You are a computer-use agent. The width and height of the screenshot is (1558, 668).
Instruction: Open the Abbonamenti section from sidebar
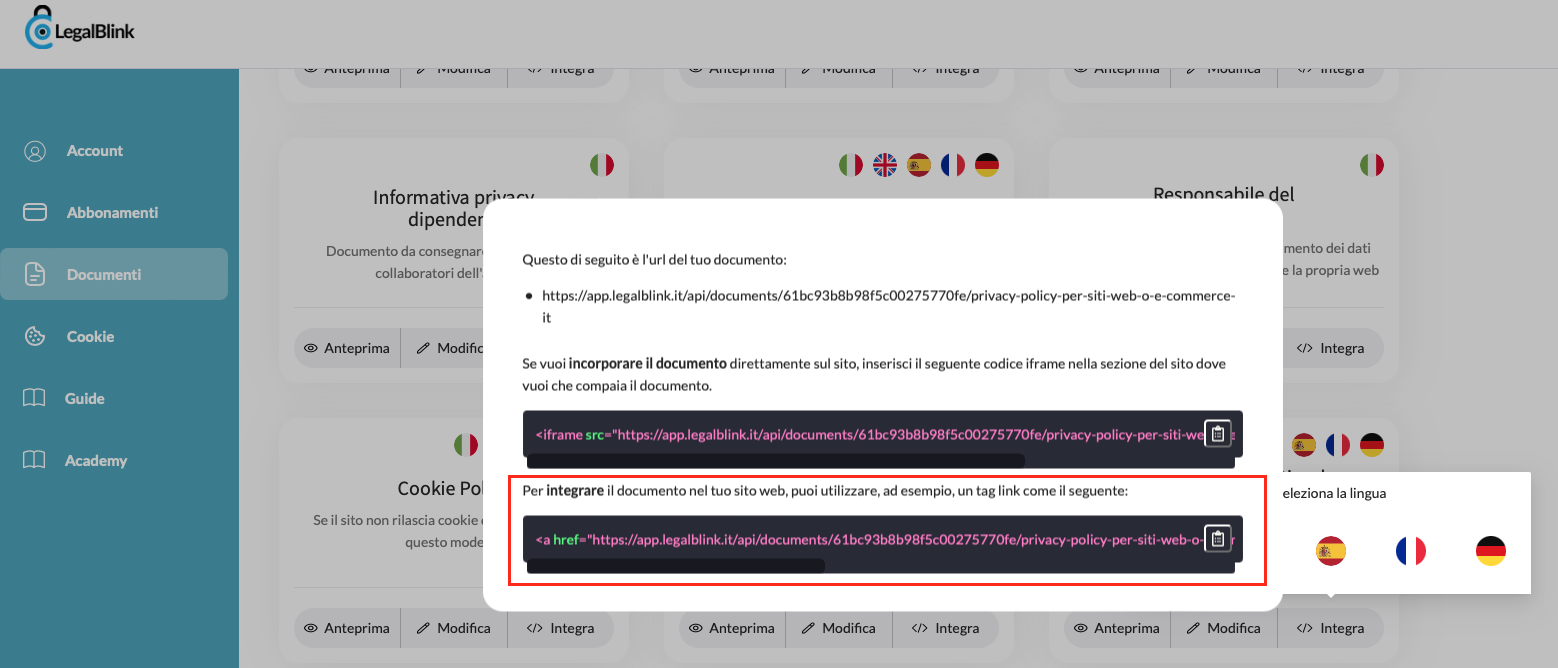pos(112,212)
